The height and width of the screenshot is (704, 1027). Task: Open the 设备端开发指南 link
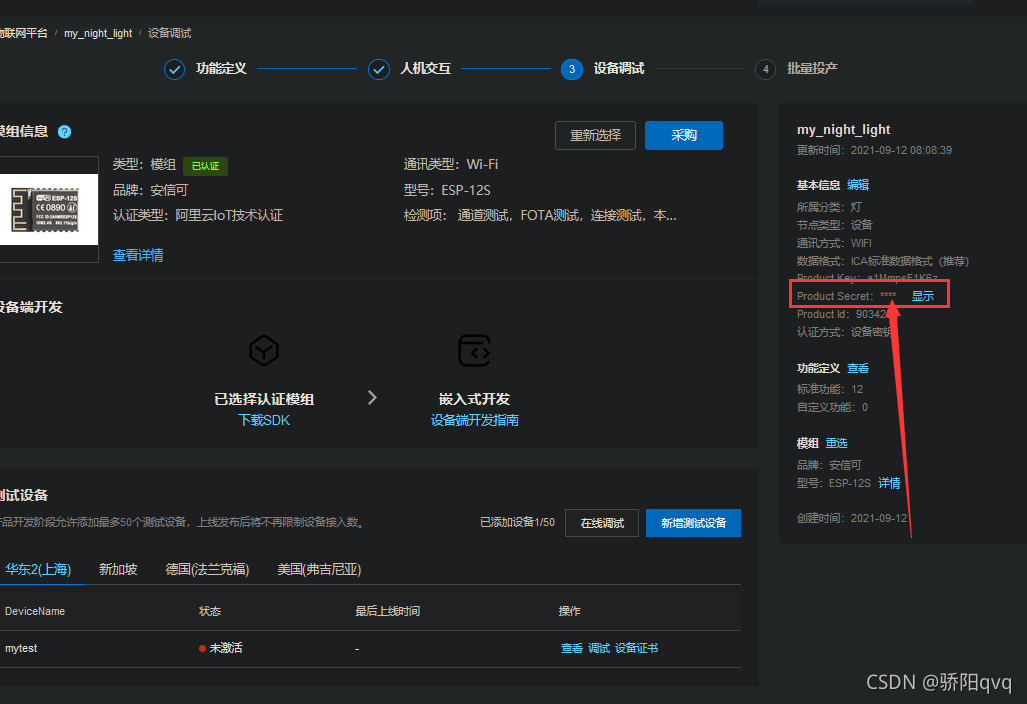(474, 420)
